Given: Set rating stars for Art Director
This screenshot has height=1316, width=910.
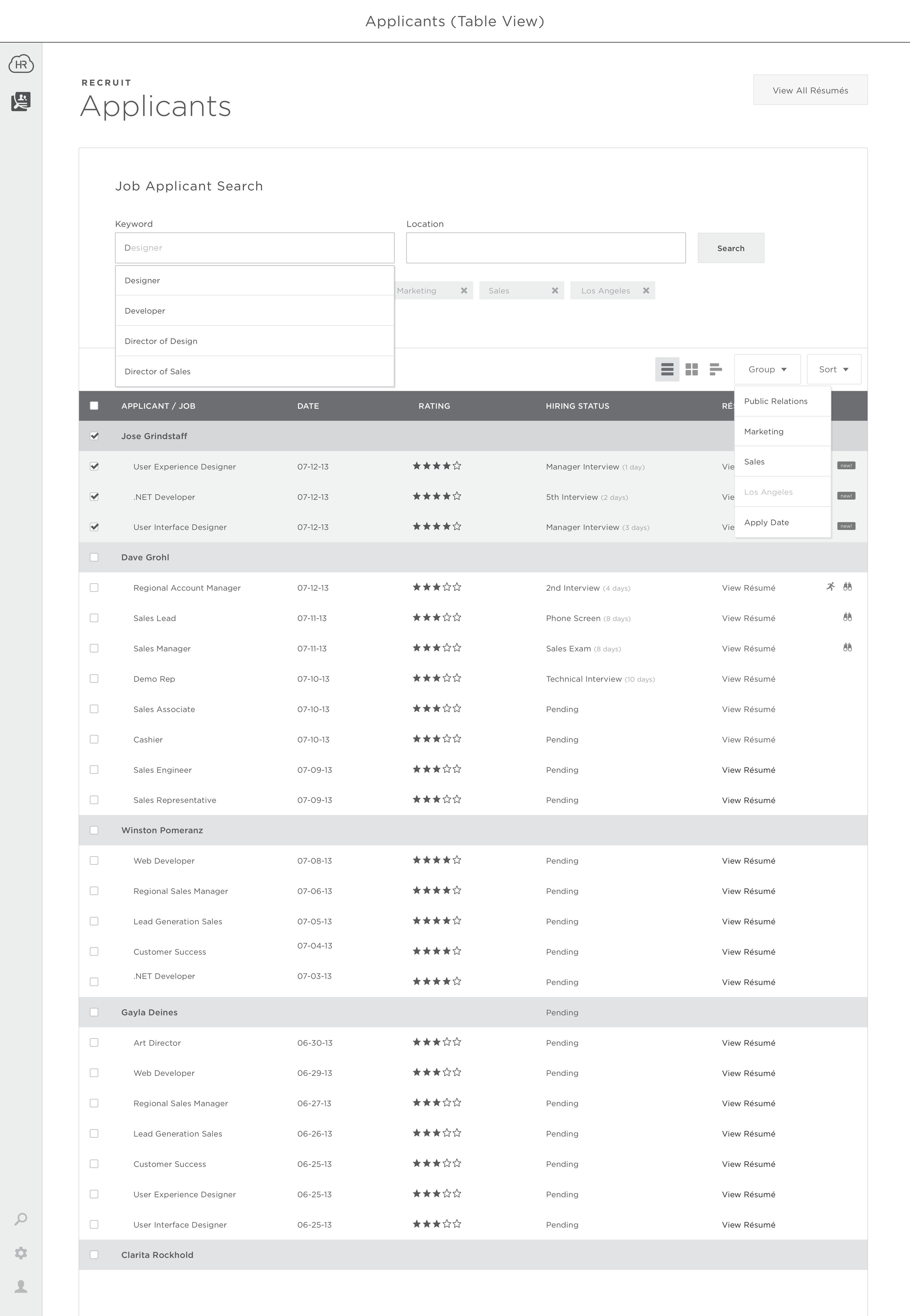Looking at the screenshot, I should click(437, 1042).
